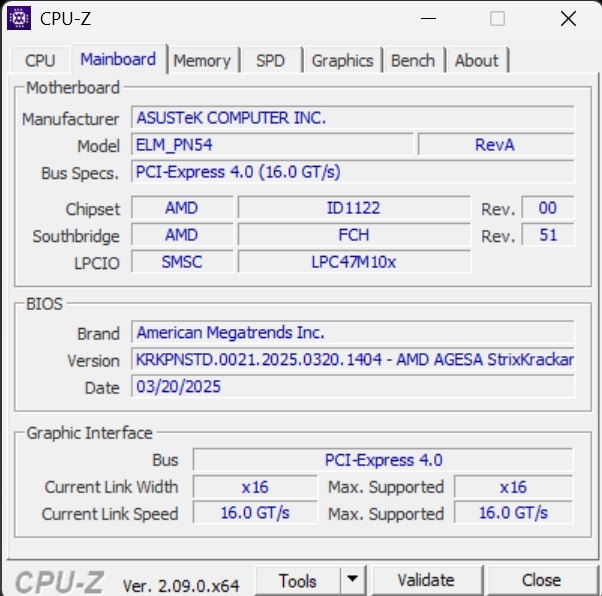Open the Graphics tab
Screen dimensions: 602x596
[342, 61]
